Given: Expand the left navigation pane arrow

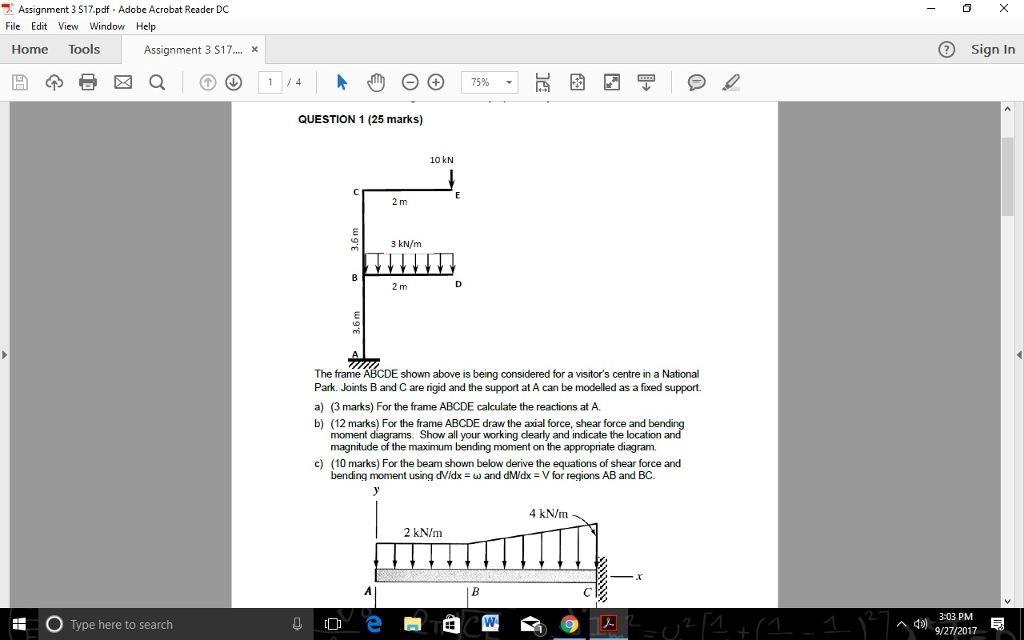Looking at the screenshot, I should coord(6,352).
